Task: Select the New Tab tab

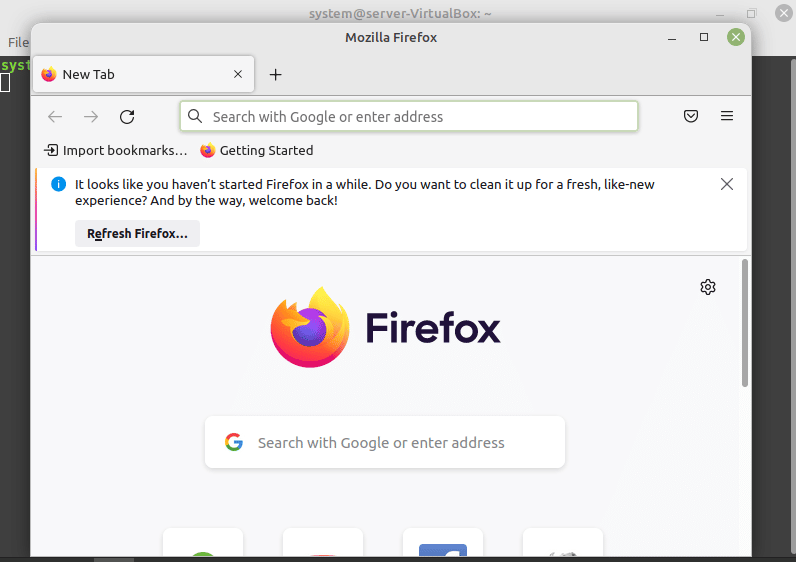Action: [x=143, y=74]
